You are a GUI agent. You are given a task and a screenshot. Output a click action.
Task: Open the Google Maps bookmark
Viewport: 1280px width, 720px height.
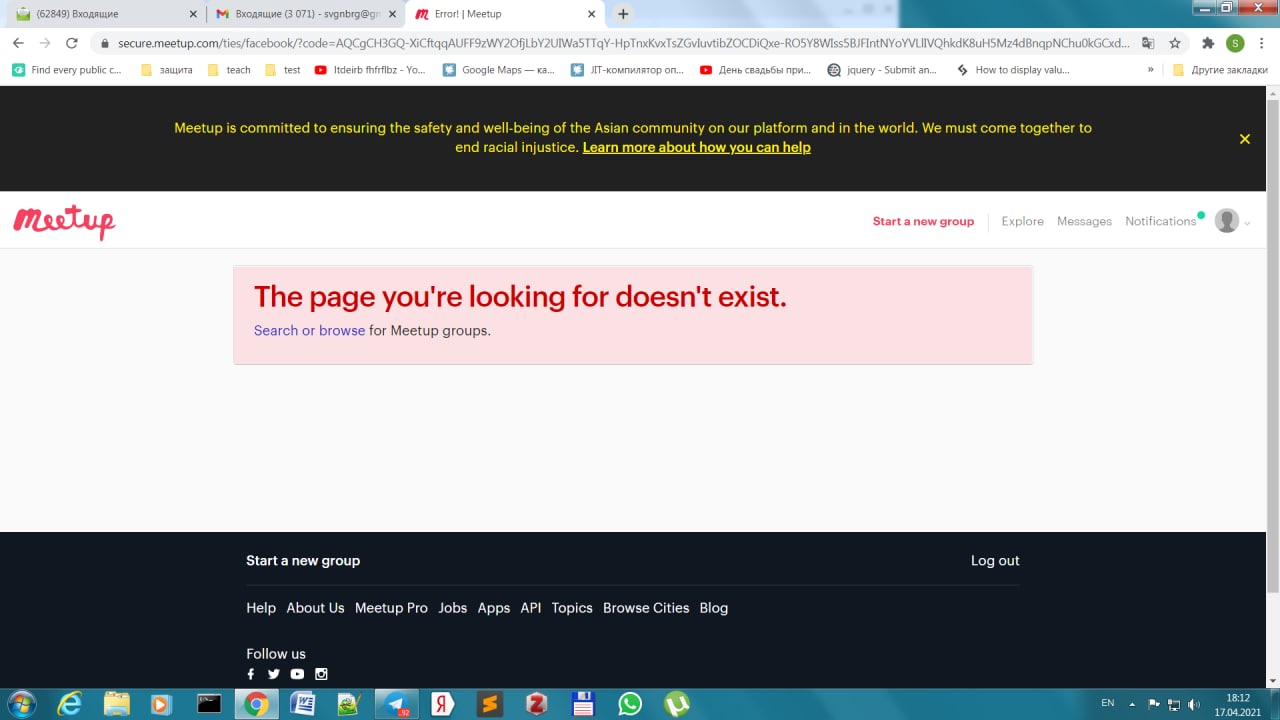498,70
